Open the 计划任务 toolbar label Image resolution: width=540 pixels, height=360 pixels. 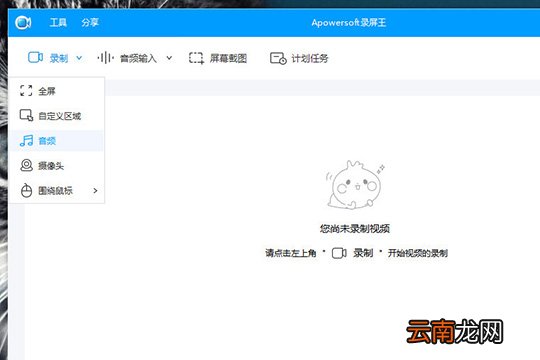[x=310, y=58]
